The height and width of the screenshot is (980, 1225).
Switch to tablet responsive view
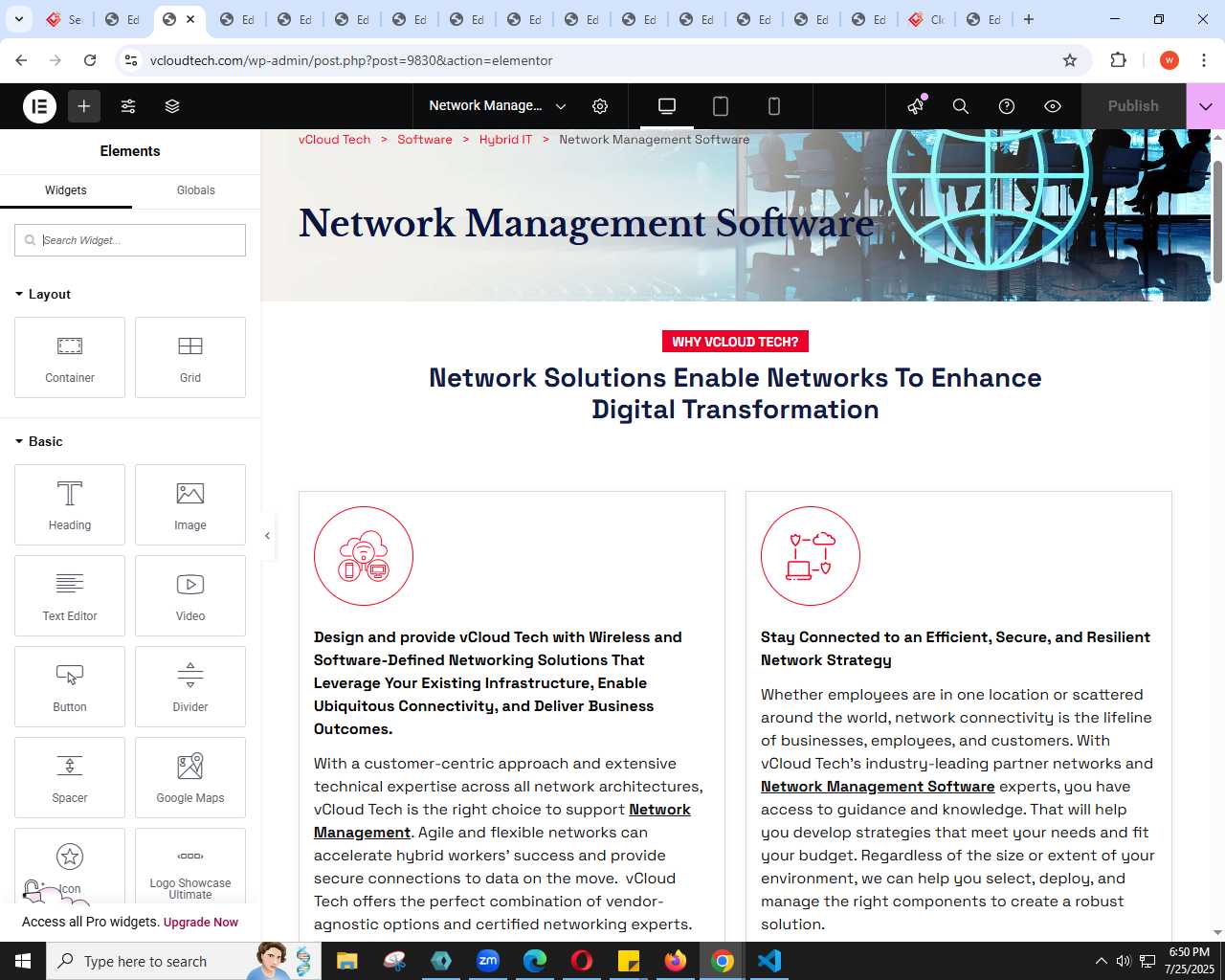[x=721, y=106]
